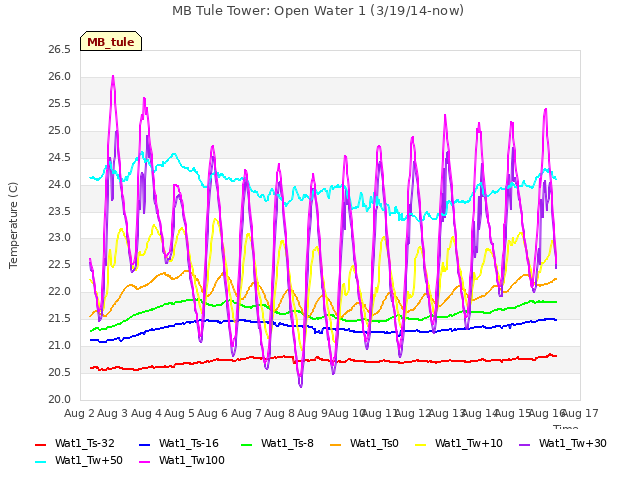Click the Aug 2 x-axis label
This screenshot has width=640, height=480.
79,414
